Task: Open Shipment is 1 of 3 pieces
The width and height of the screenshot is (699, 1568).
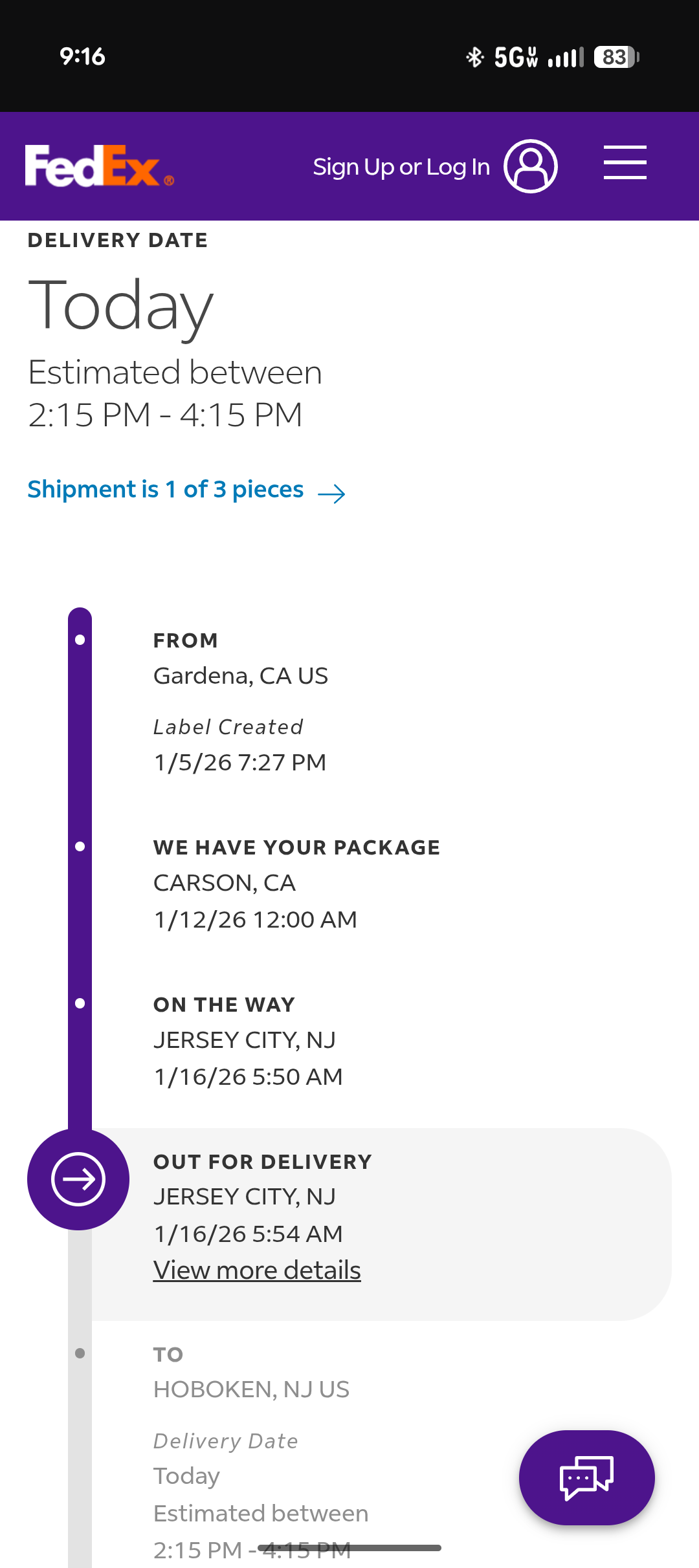Action: pyautogui.click(x=166, y=490)
